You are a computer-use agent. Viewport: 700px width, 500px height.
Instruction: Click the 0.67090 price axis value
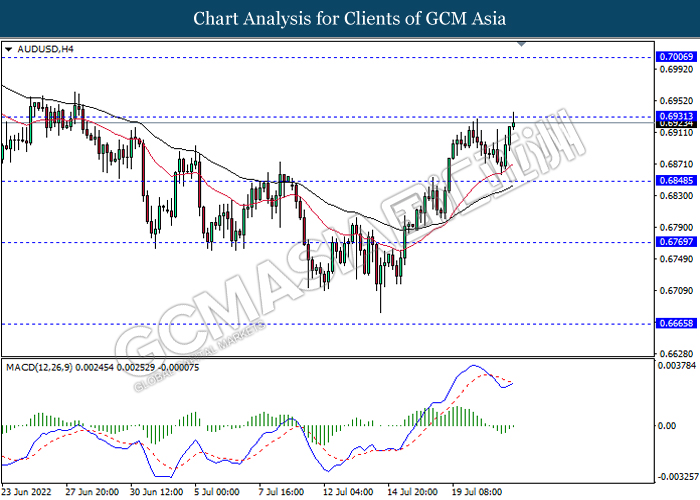(x=676, y=291)
